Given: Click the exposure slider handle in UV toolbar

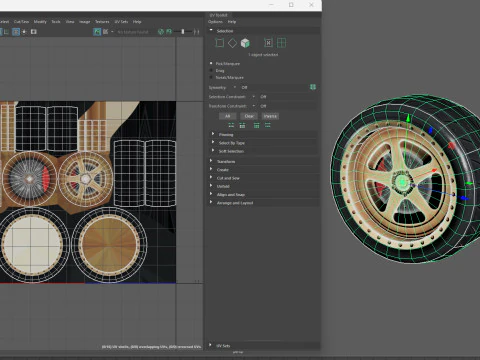Looking at the screenshot, I should pos(183,32).
